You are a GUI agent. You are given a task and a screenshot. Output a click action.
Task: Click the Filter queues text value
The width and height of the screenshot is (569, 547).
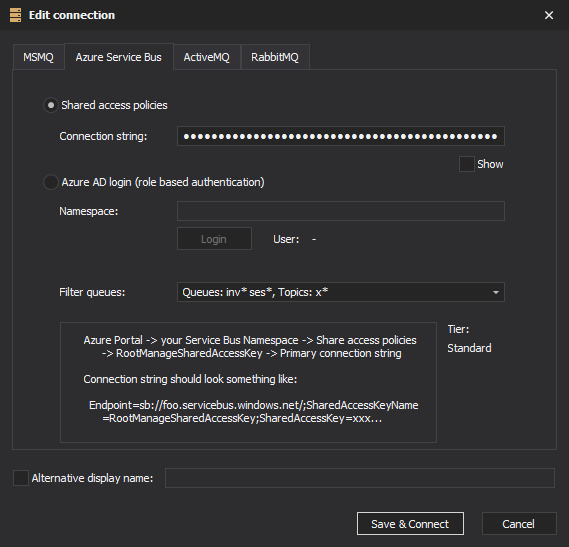pos(255,292)
